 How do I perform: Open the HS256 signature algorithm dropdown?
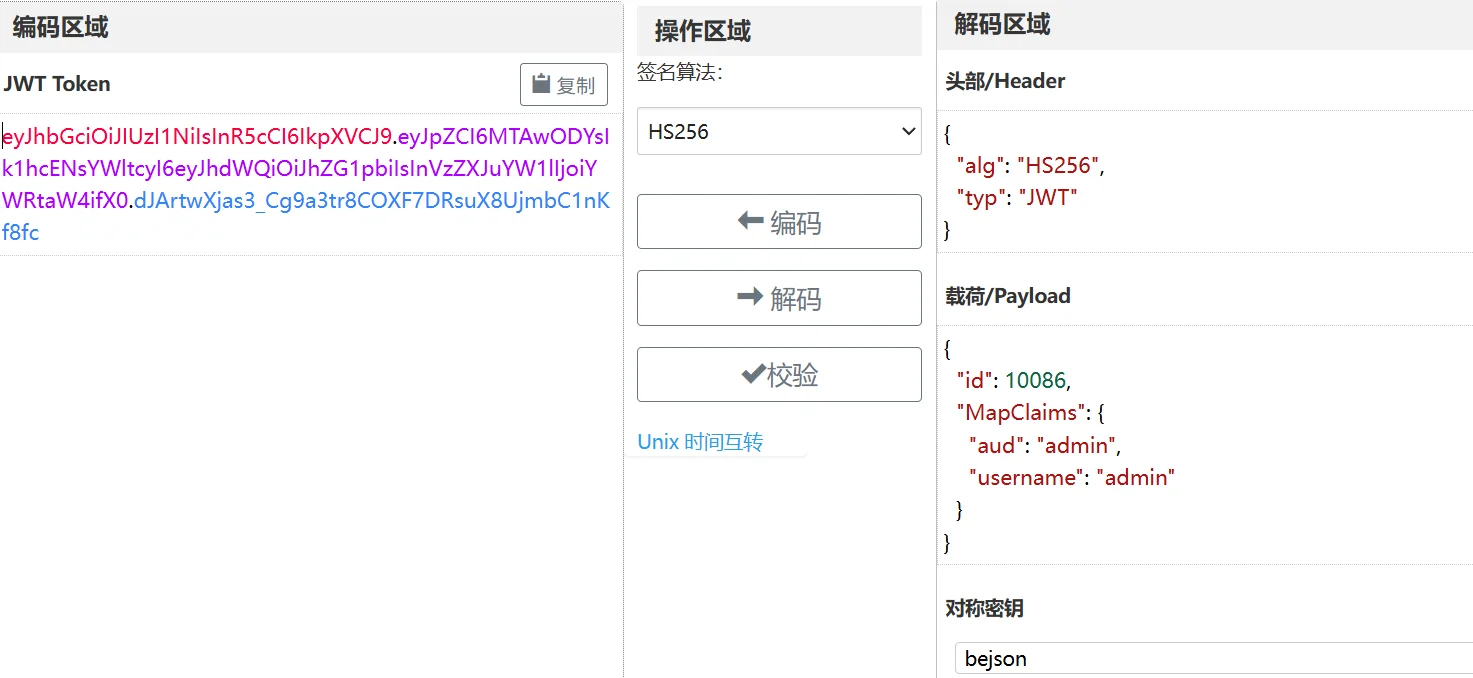(778, 131)
